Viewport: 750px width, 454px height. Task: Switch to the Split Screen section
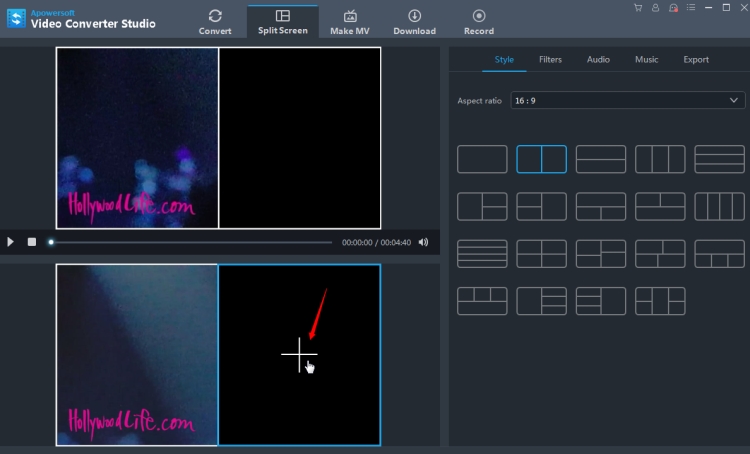[283, 22]
